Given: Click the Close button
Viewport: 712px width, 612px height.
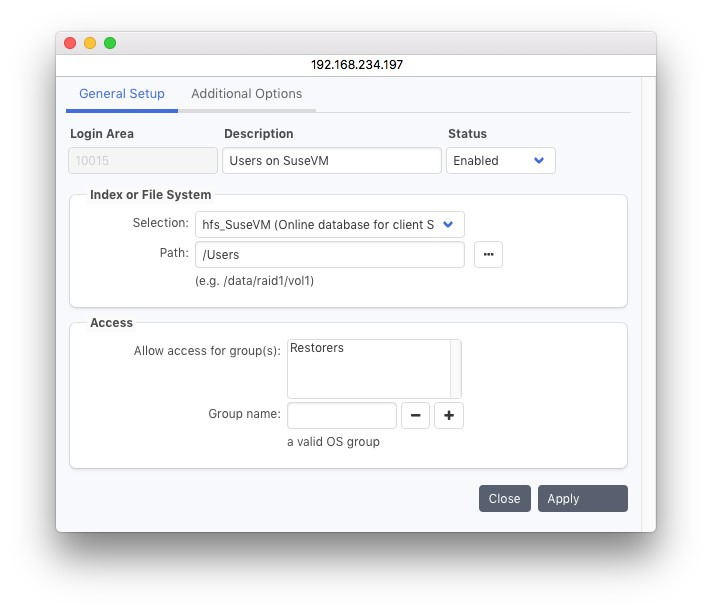Looking at the screenshot, I should click(504, 499).
